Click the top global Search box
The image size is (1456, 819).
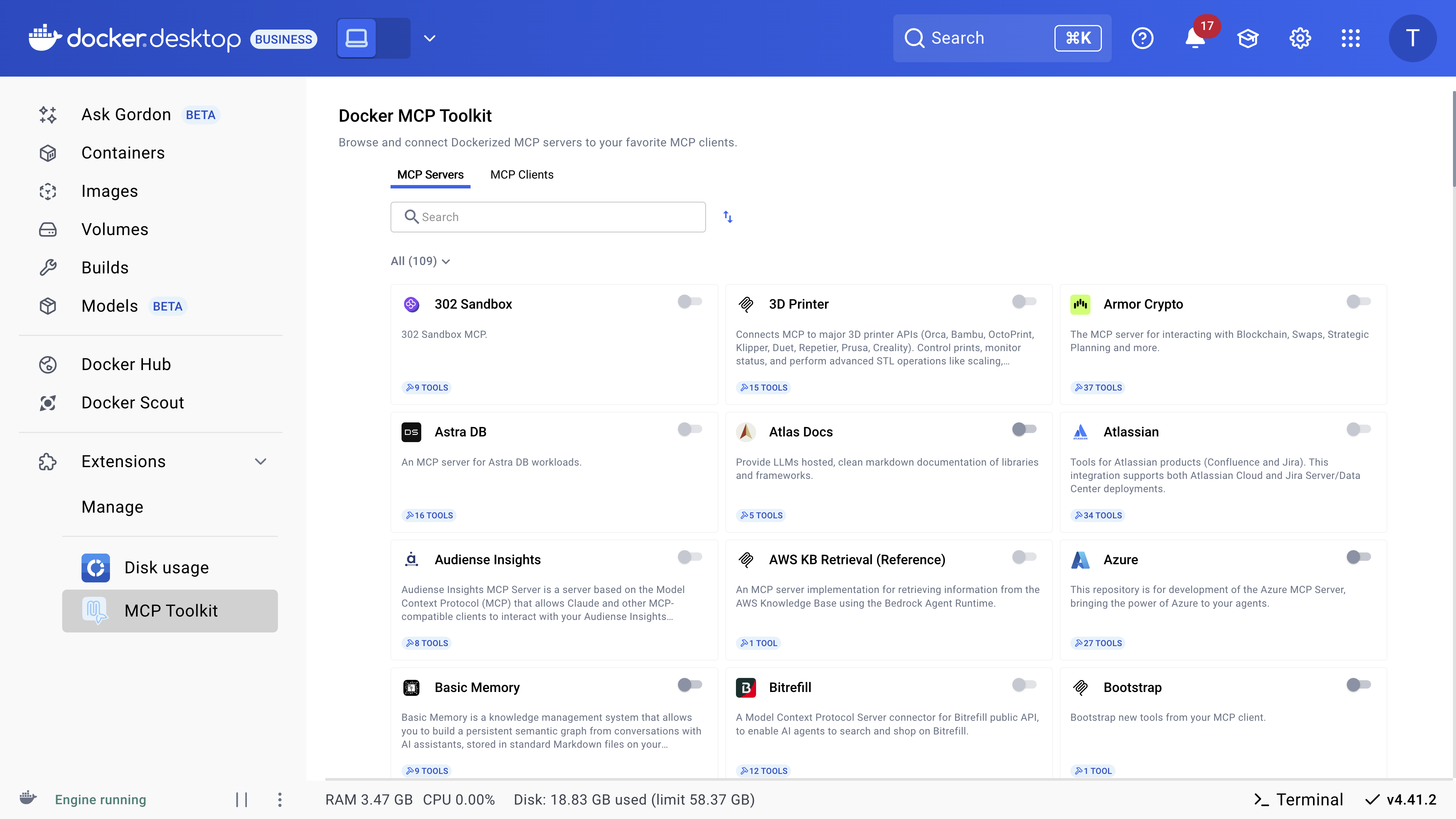(x=1001, y=38)
